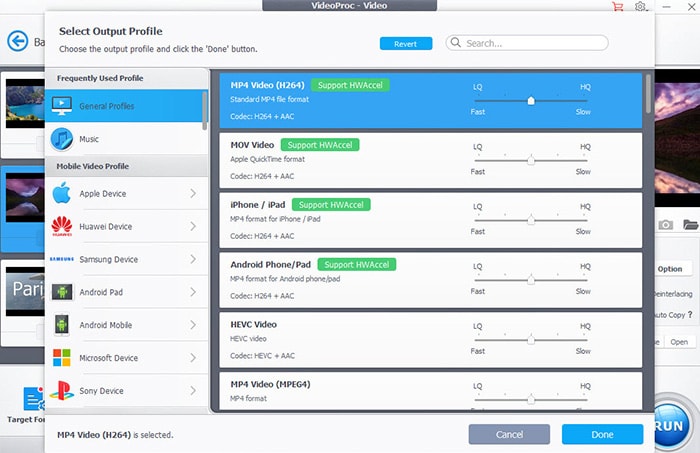The width and height of the screenshot is (700, 453).
Task: Open the settings gear icon
Action: [641, 7]
